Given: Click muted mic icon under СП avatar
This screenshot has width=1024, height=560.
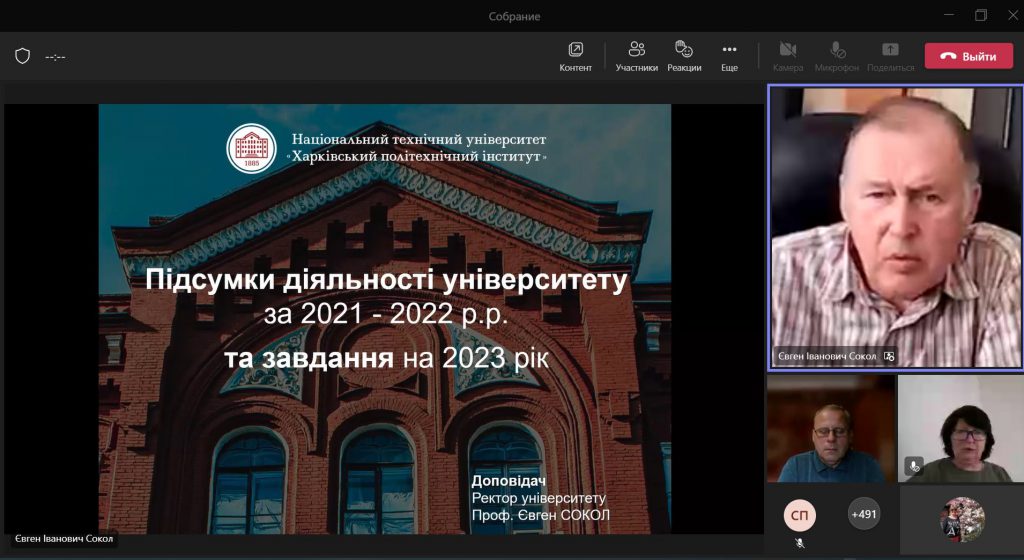Looking at the screenshot, I should (799, 543).
